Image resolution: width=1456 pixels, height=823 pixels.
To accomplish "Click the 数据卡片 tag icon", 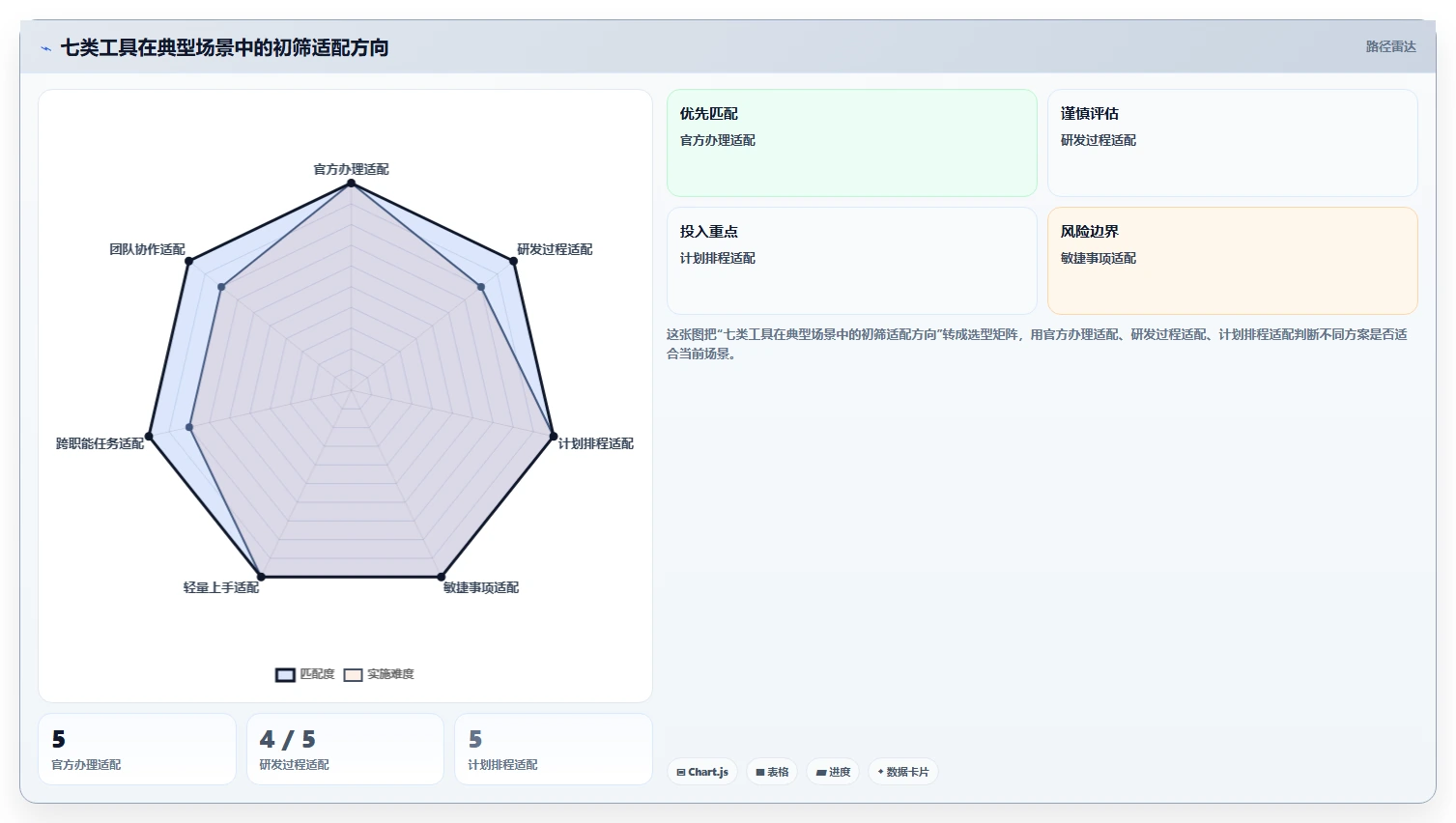I will [x=880, y=772].
